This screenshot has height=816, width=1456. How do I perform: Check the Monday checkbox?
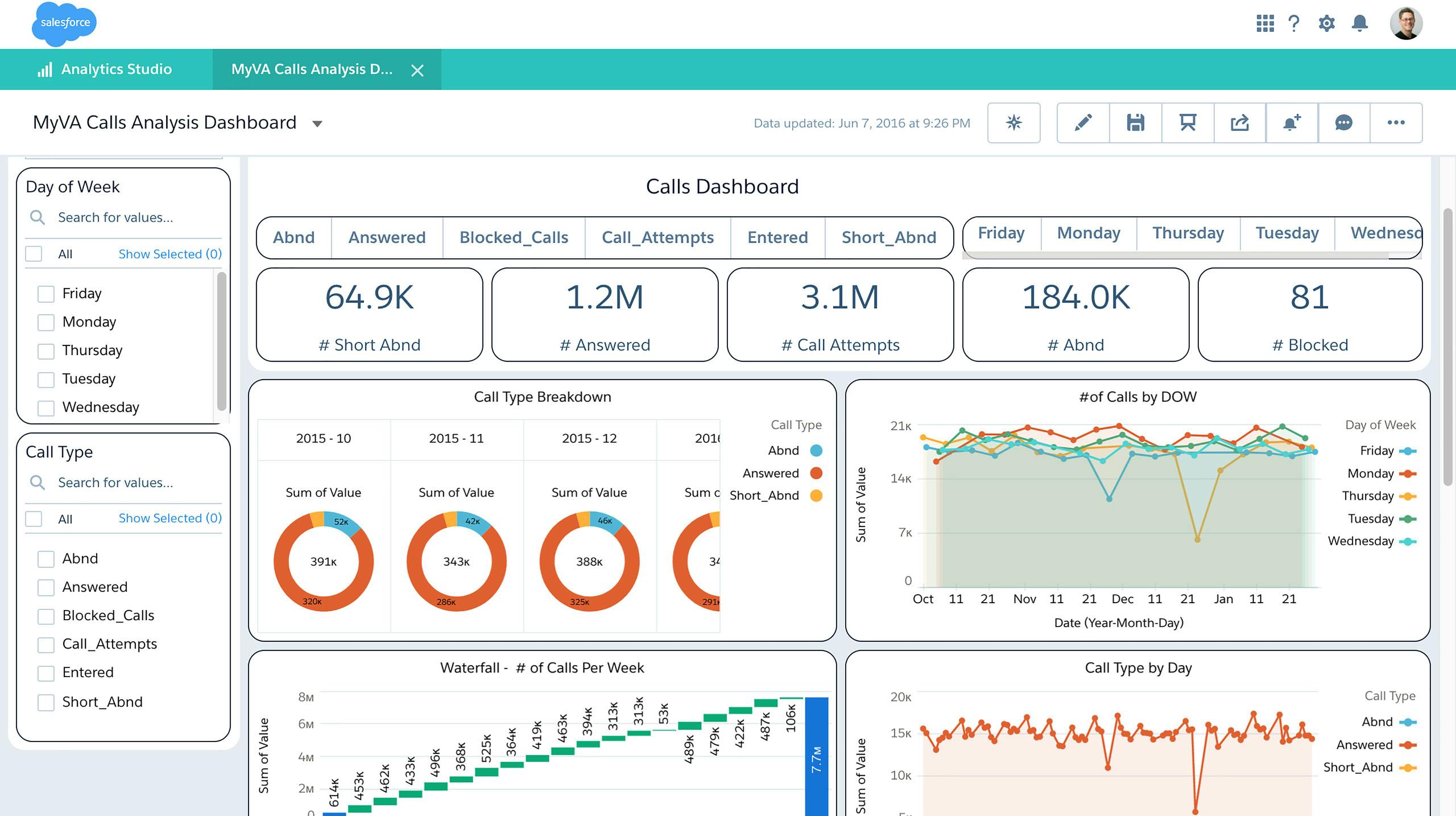46,322
